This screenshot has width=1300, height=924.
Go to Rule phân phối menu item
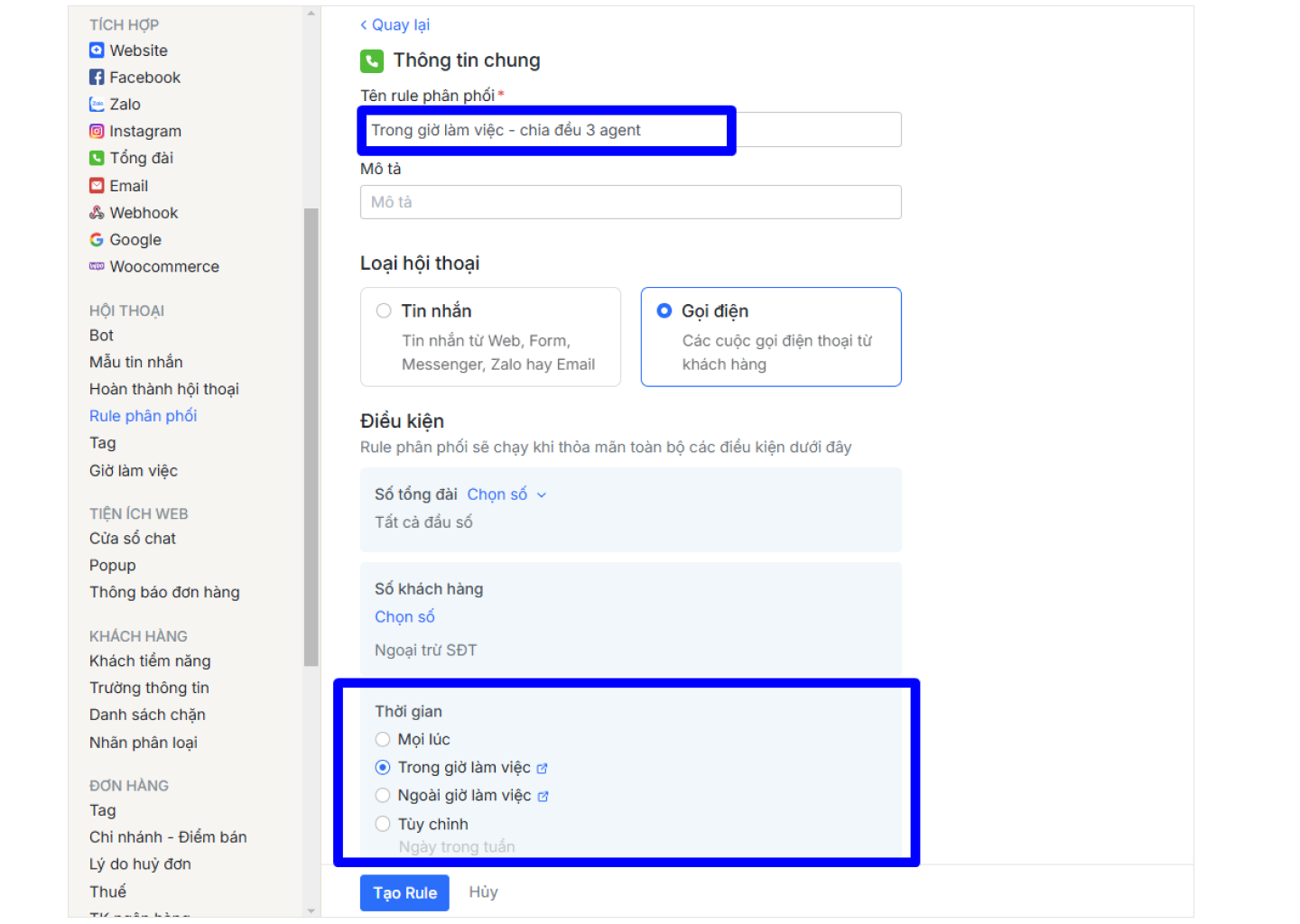(x=143, y=416)
